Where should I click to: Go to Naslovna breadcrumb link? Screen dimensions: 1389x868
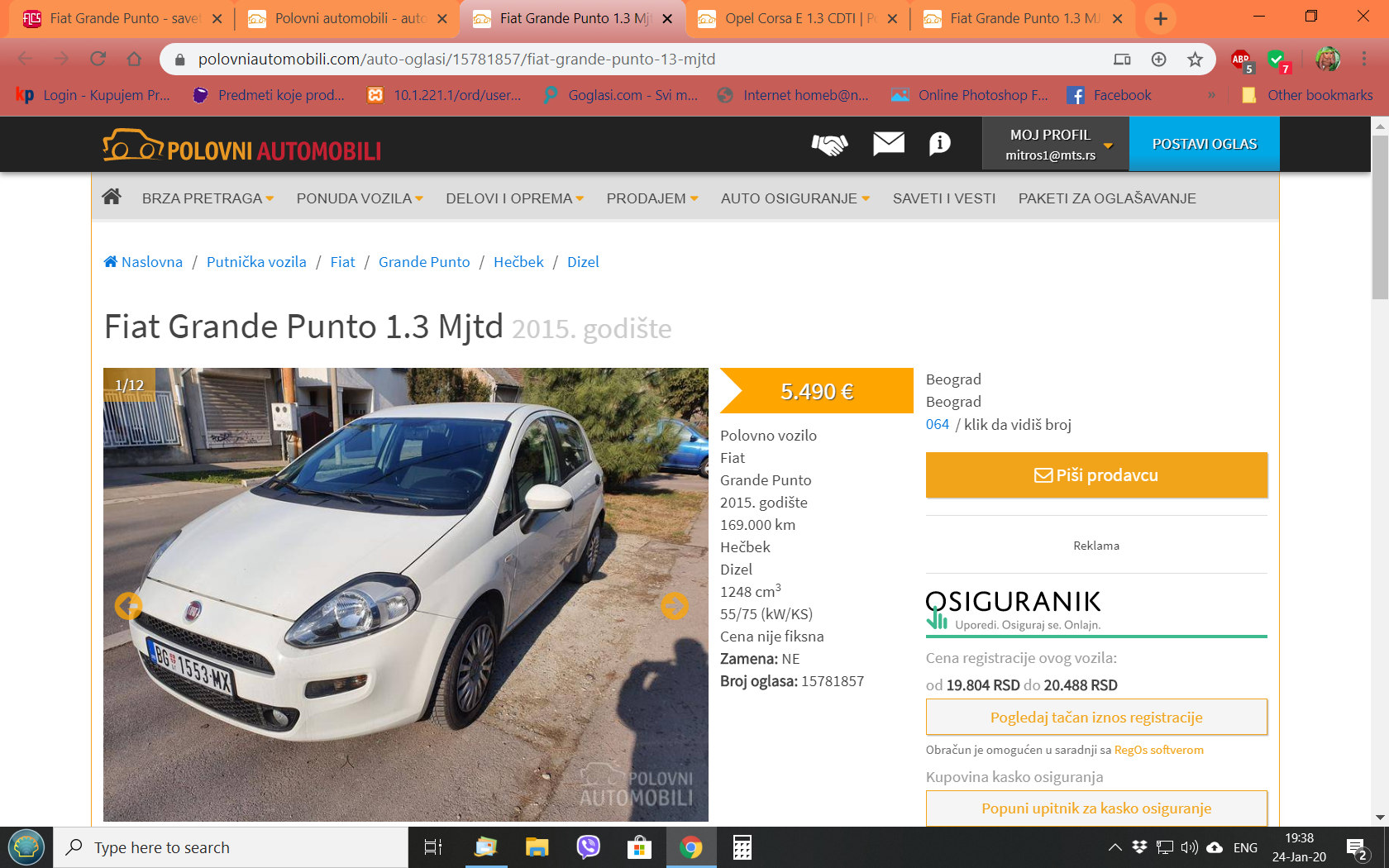(143, 262)
